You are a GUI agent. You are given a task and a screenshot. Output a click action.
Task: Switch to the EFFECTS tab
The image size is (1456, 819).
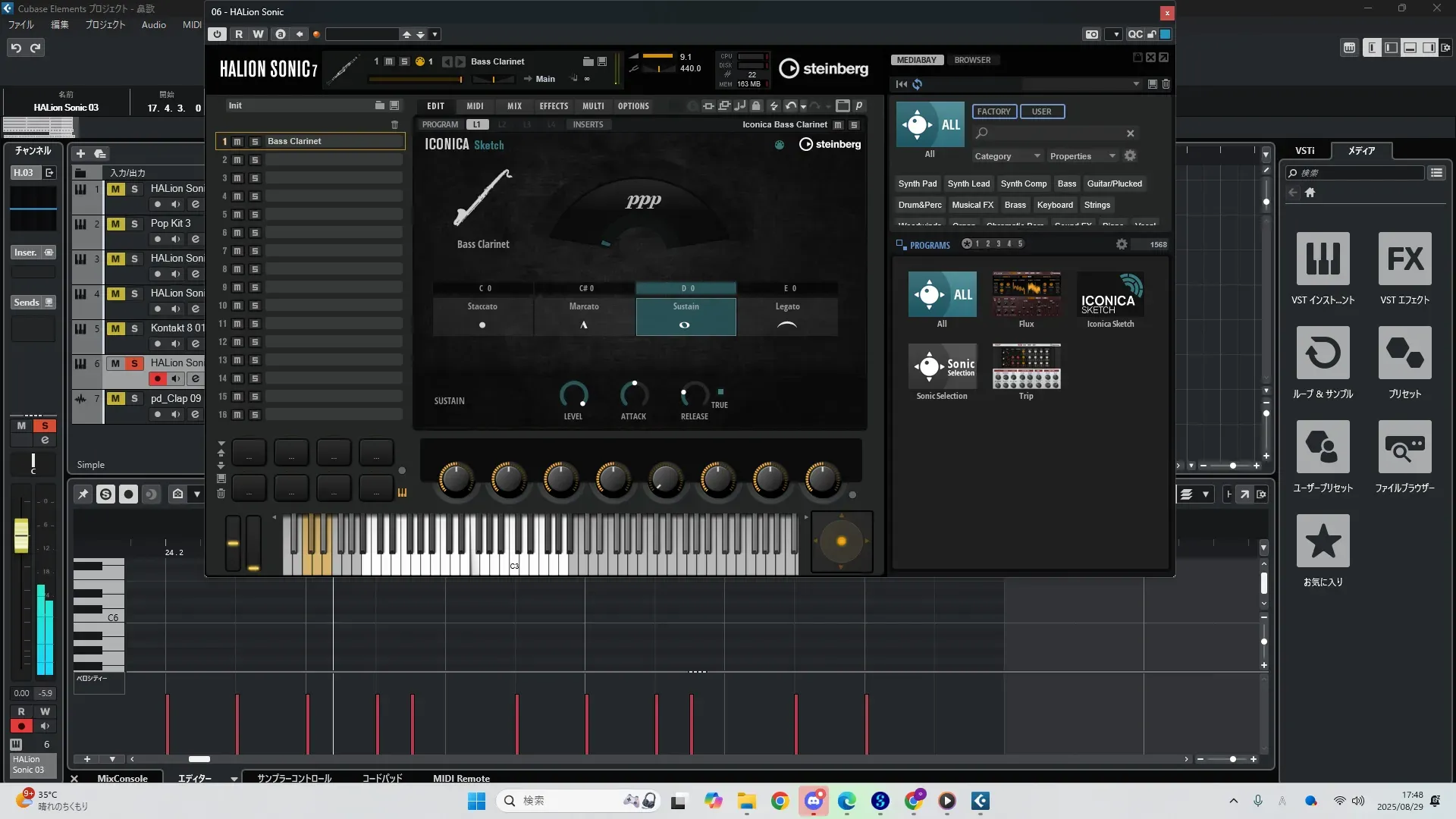coord(554,106)
